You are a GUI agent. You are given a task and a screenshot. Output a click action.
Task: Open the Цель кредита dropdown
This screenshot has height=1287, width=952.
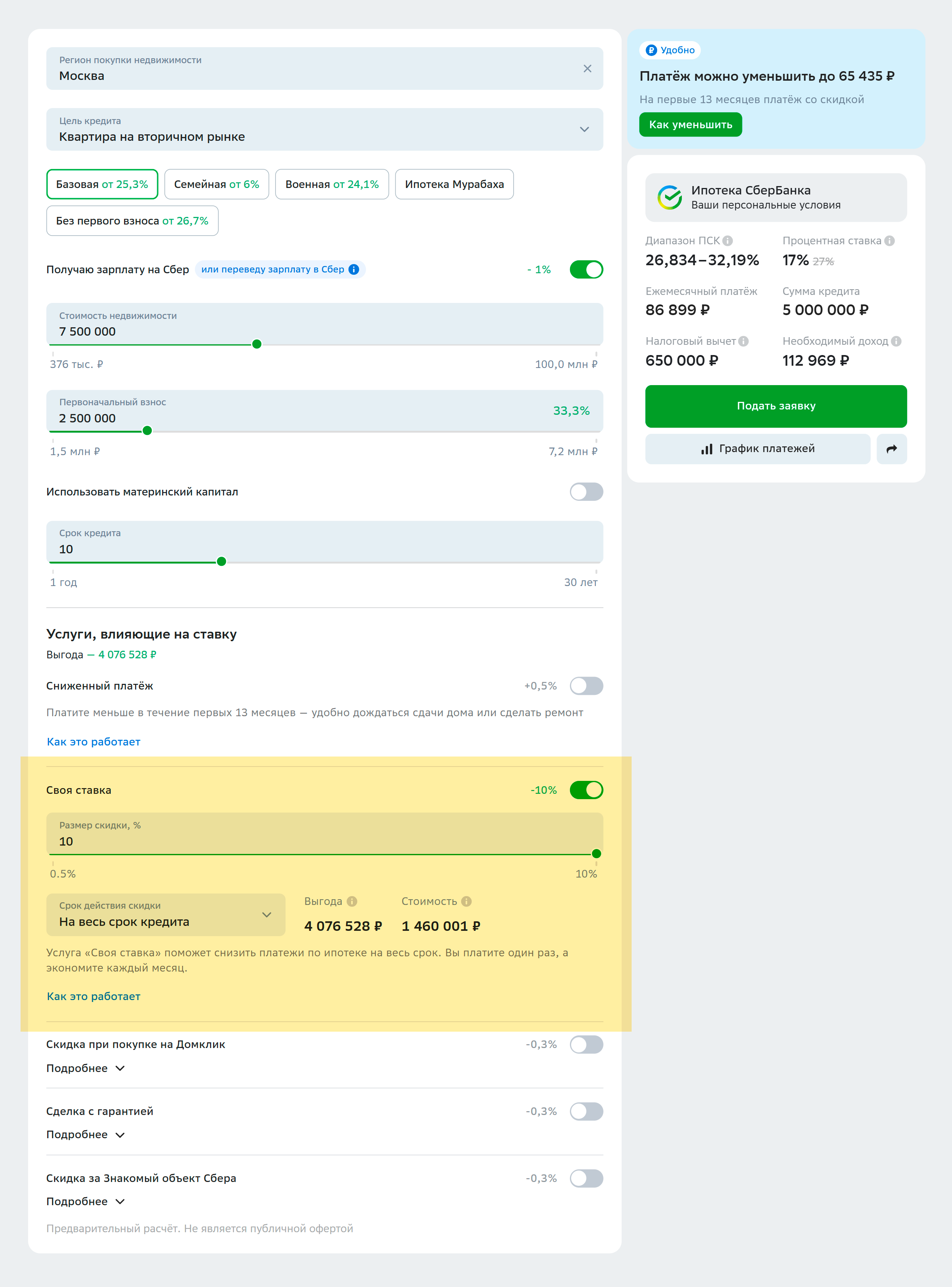[x=325, y=130]
